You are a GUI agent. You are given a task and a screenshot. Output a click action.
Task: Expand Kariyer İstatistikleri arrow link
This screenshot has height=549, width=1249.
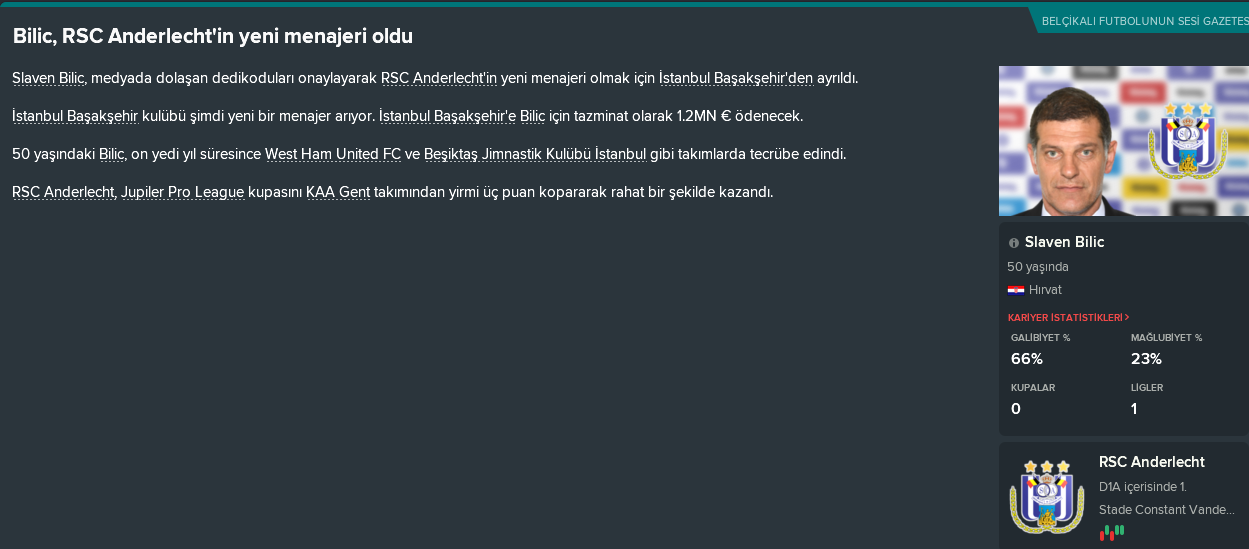tap(1069, 317)
